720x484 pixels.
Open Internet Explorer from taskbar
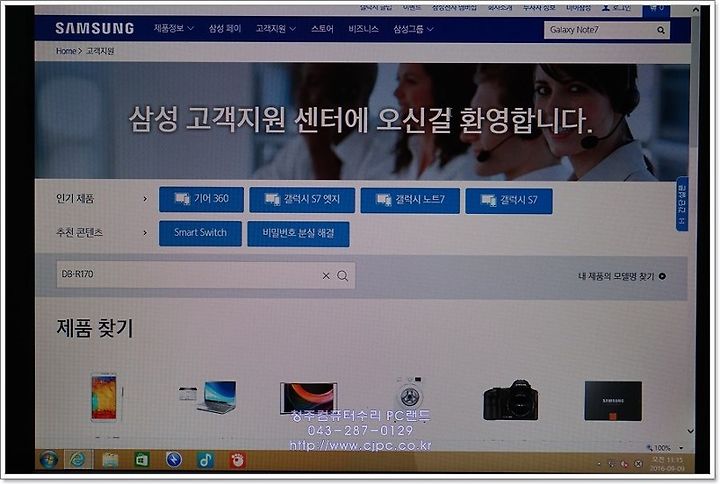pos(78,460)
